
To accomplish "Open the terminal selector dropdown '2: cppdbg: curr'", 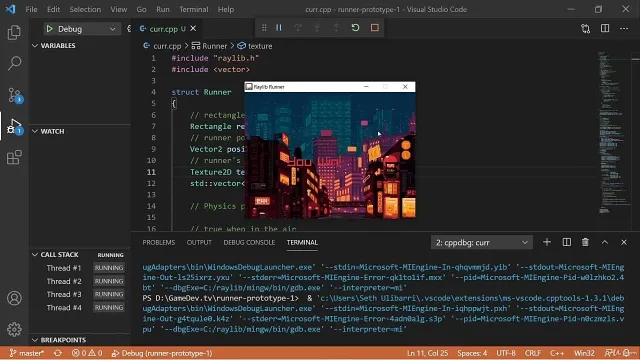I will click(482, 243).
